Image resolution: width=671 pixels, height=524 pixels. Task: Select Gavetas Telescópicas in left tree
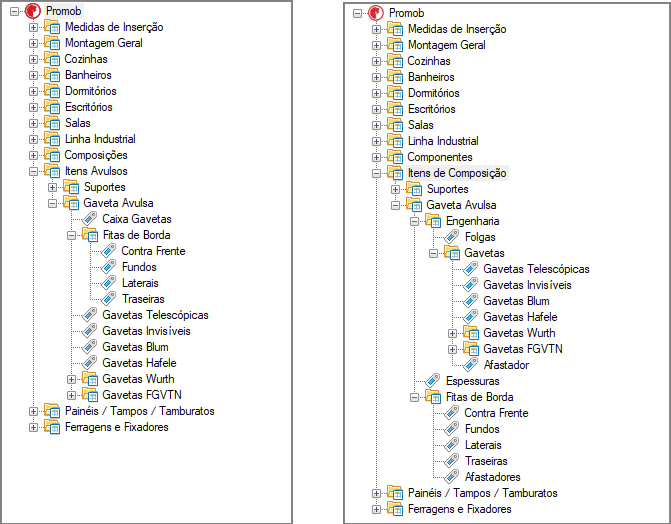click(155, 315)
